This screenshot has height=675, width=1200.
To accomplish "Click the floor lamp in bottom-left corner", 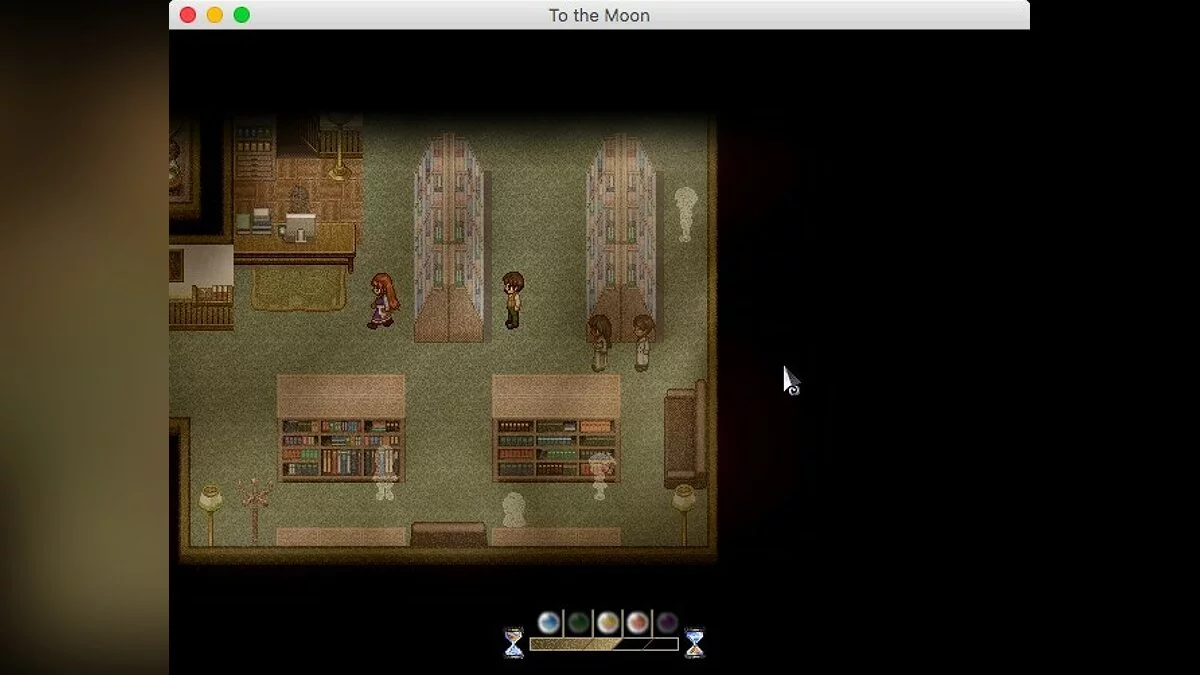I will 210,515.
